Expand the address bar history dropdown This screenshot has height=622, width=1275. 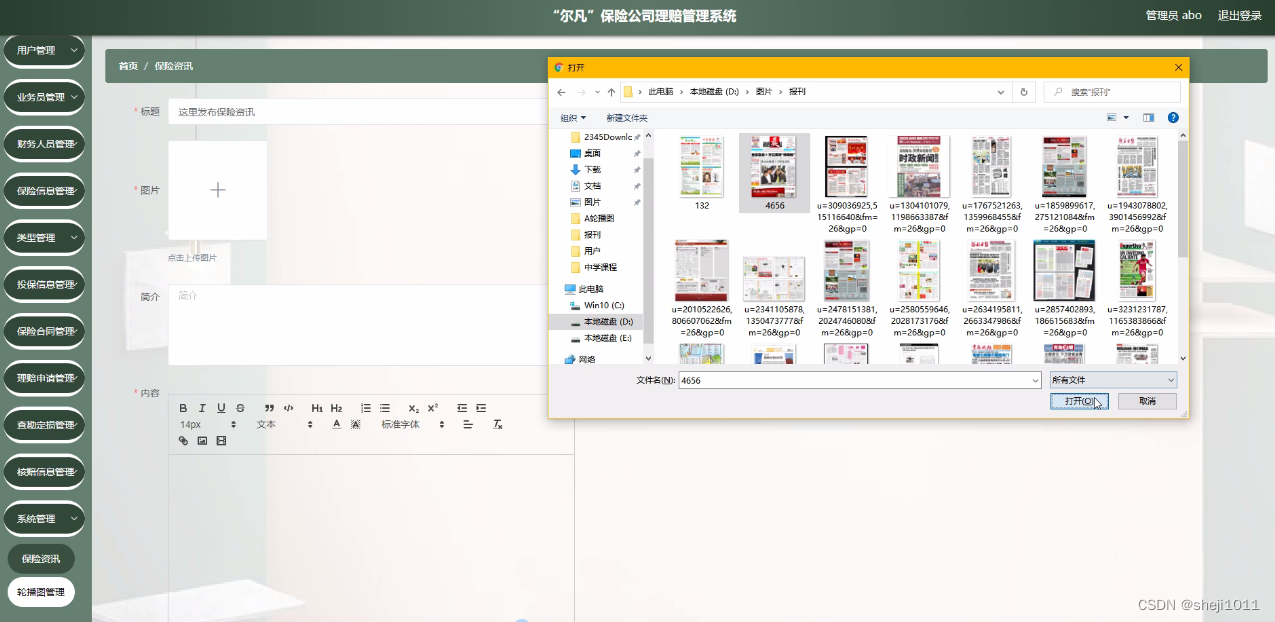pos(1002,92)
